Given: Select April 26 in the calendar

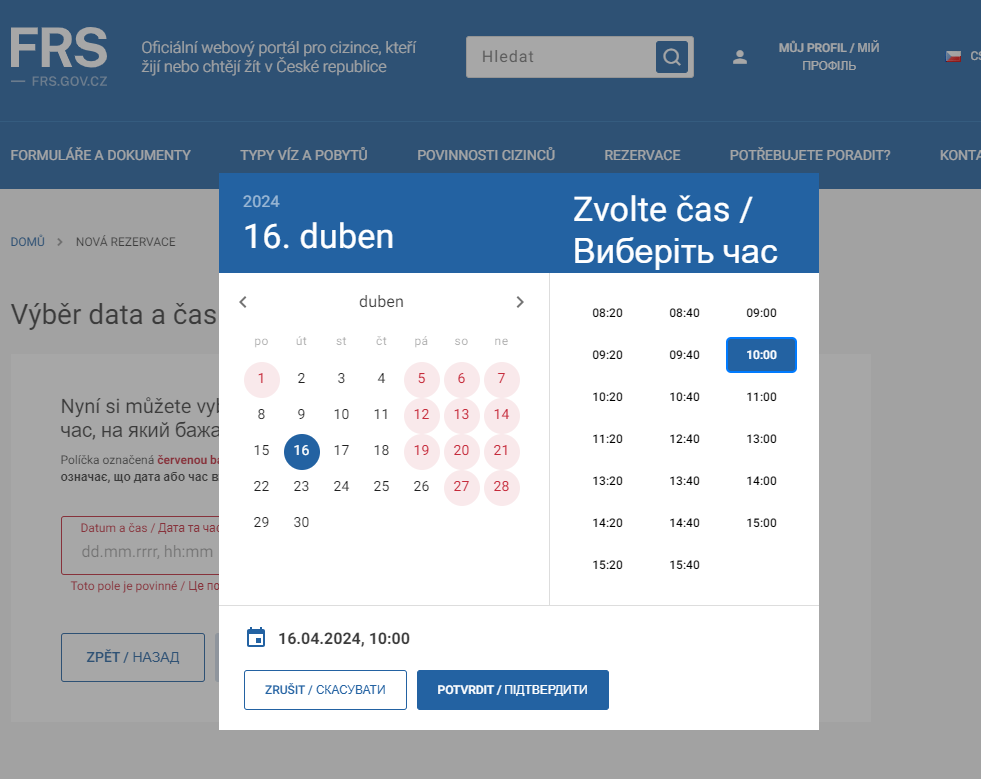Looking at the screenshot, I should [421, 486].
